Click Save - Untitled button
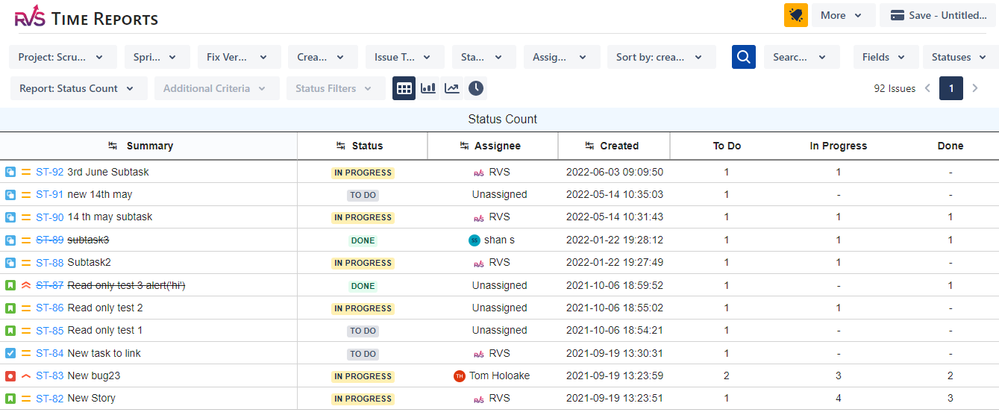 939,15
